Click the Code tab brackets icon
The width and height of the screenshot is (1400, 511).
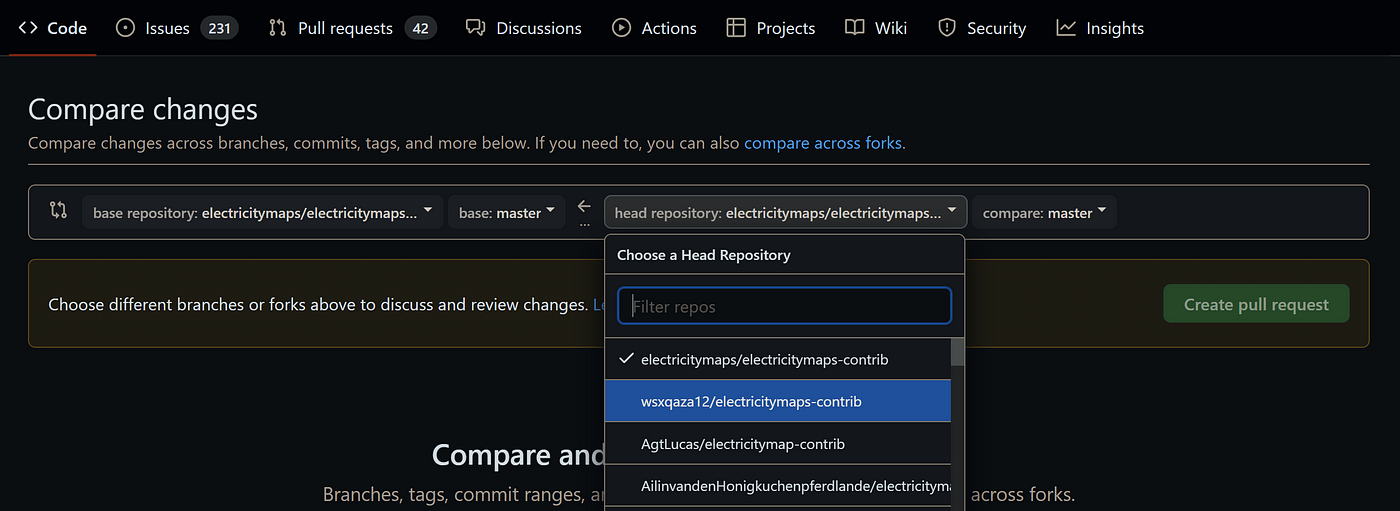[28, 28]
